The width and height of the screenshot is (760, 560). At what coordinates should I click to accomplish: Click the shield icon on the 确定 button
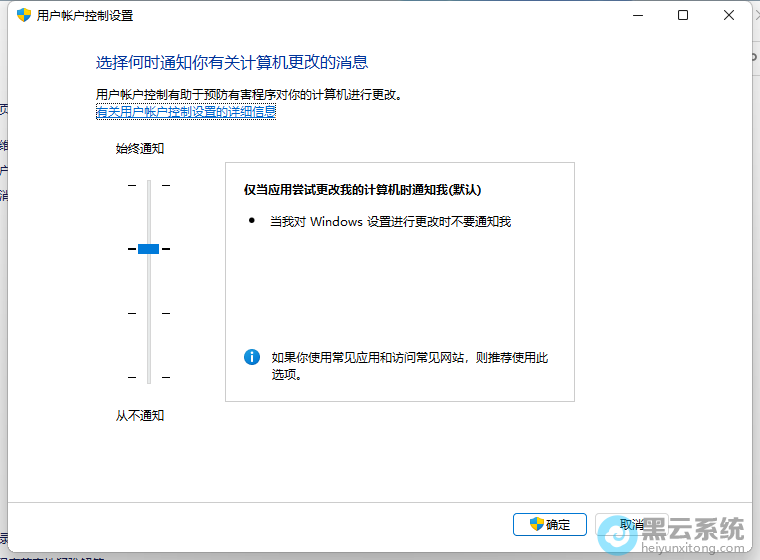click(x=535, y=524)
